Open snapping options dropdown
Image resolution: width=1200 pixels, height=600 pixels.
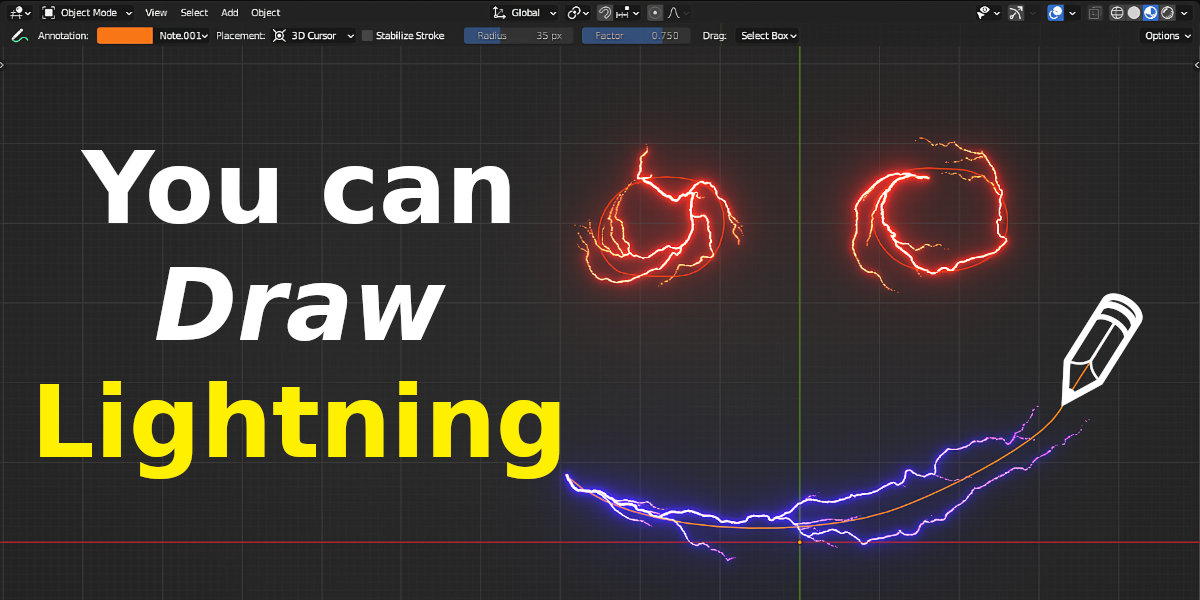tap(627, 13)
